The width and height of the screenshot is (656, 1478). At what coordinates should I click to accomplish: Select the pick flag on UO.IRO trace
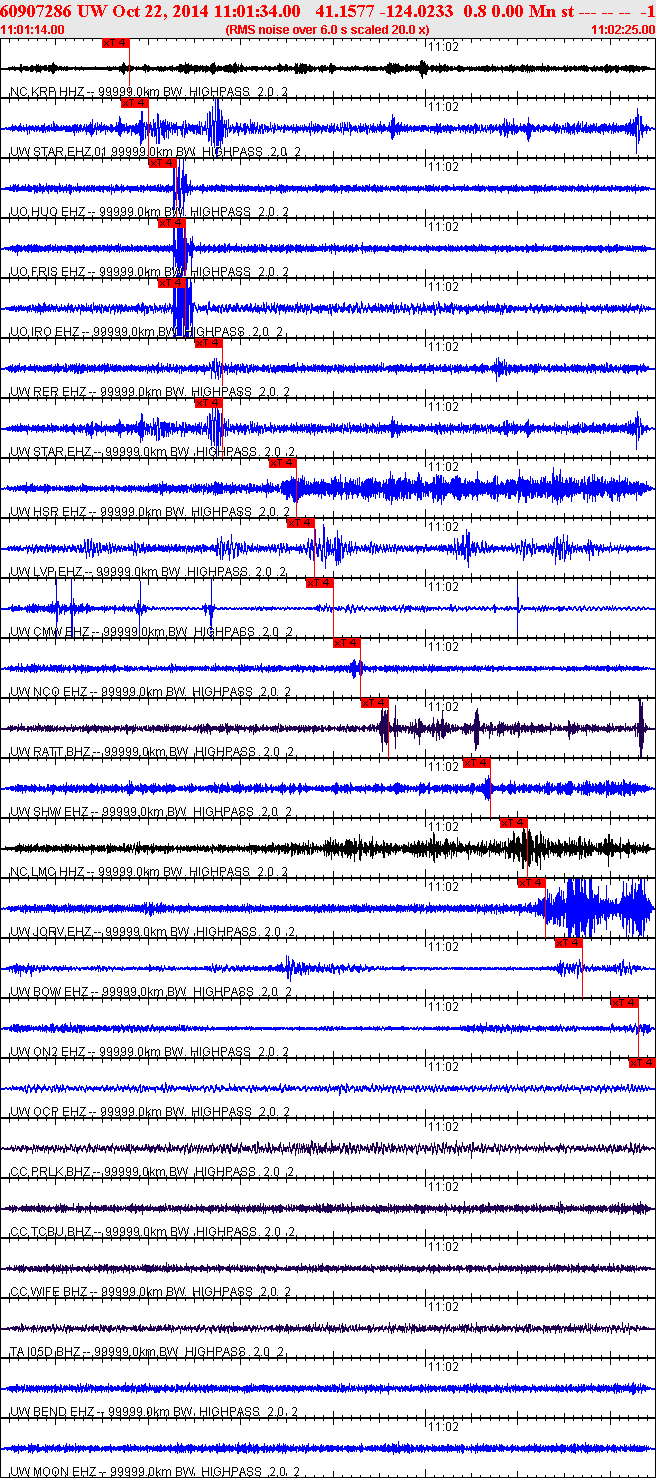(x=172, y=283)
